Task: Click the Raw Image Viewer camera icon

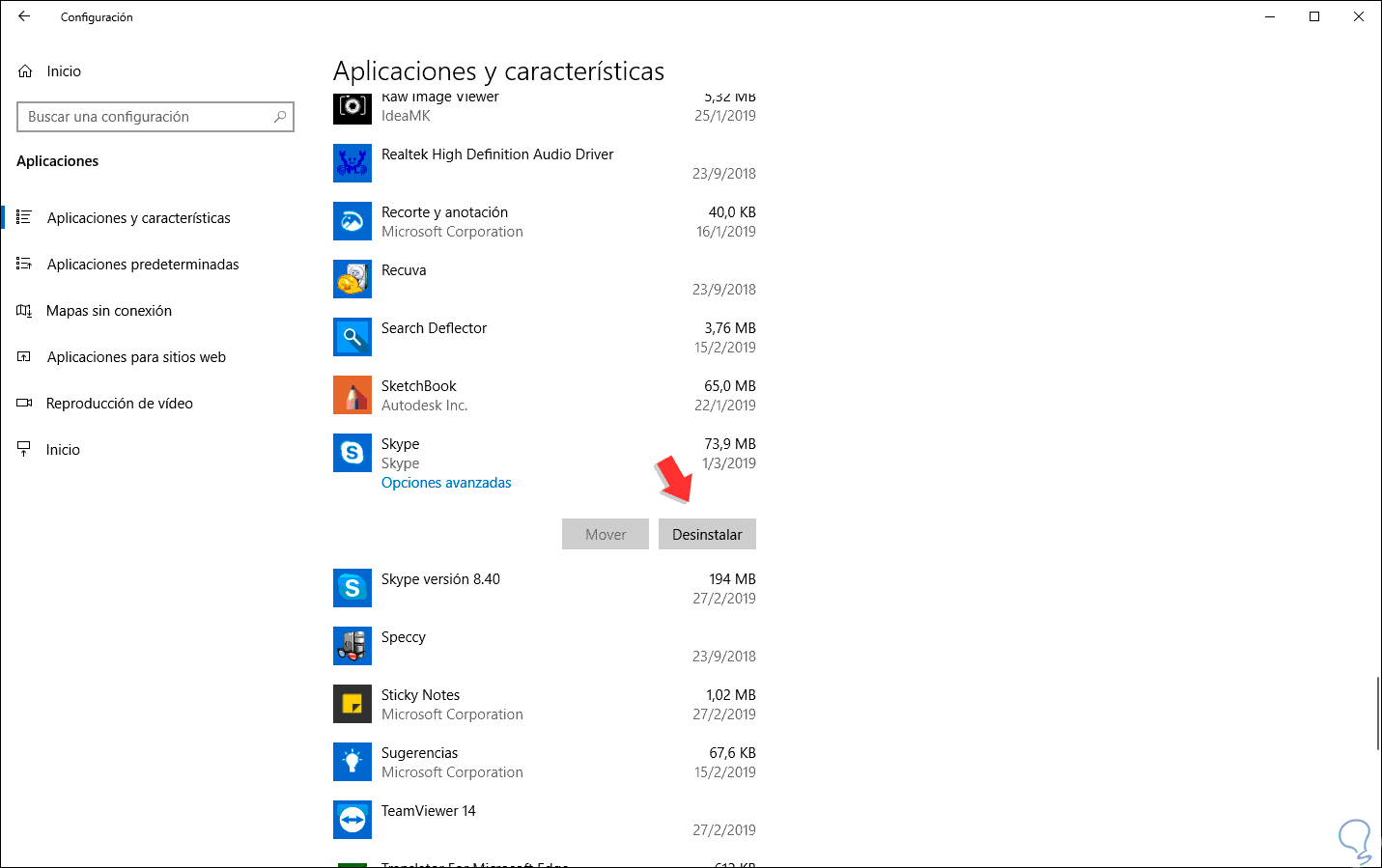Action: pyautogui.click(x=353, y=109)
